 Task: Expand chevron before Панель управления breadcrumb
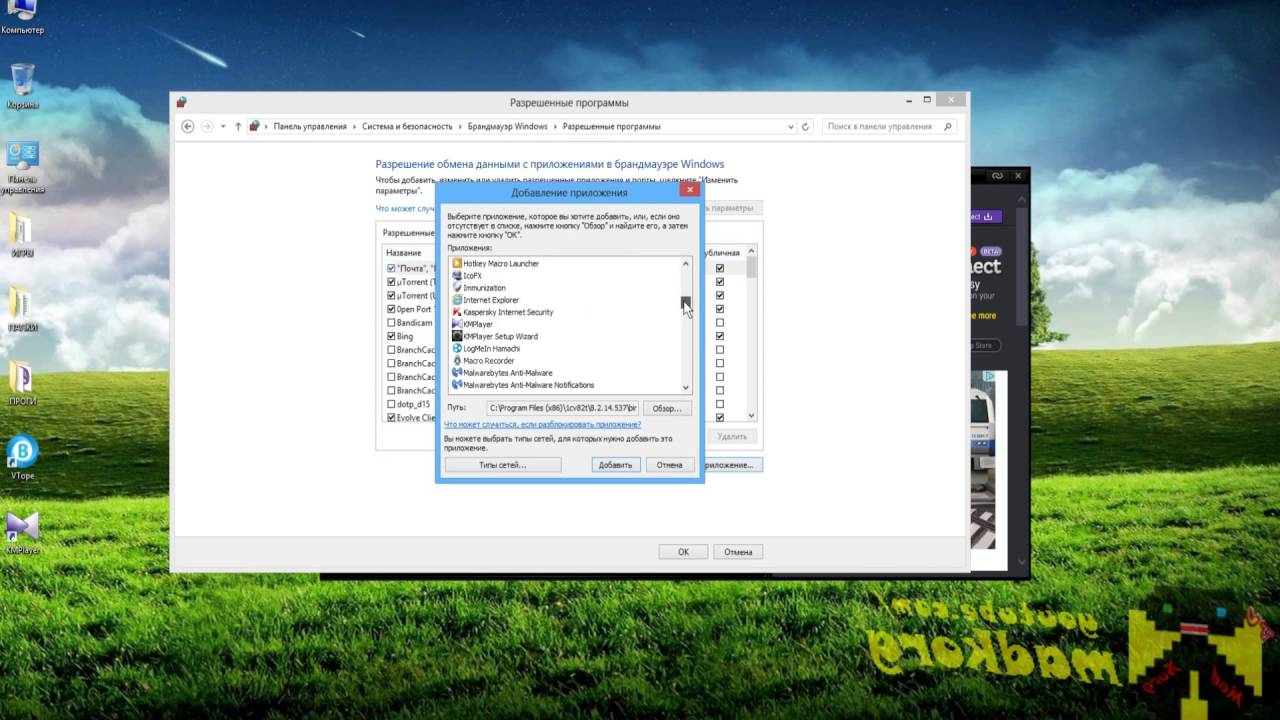point(267,127)
